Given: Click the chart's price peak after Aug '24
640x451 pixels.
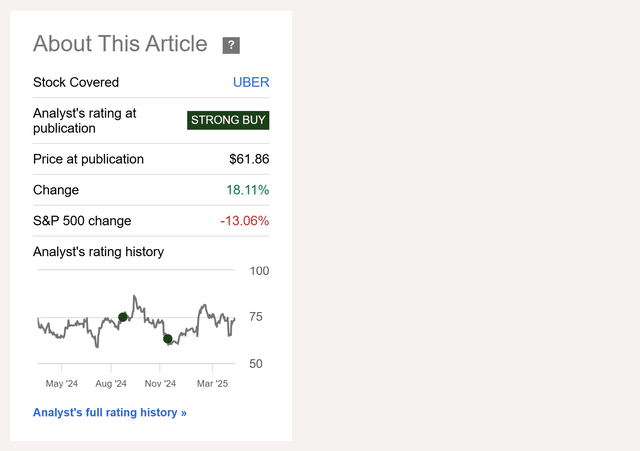Looking at the screenshot, I should (134, 297).
